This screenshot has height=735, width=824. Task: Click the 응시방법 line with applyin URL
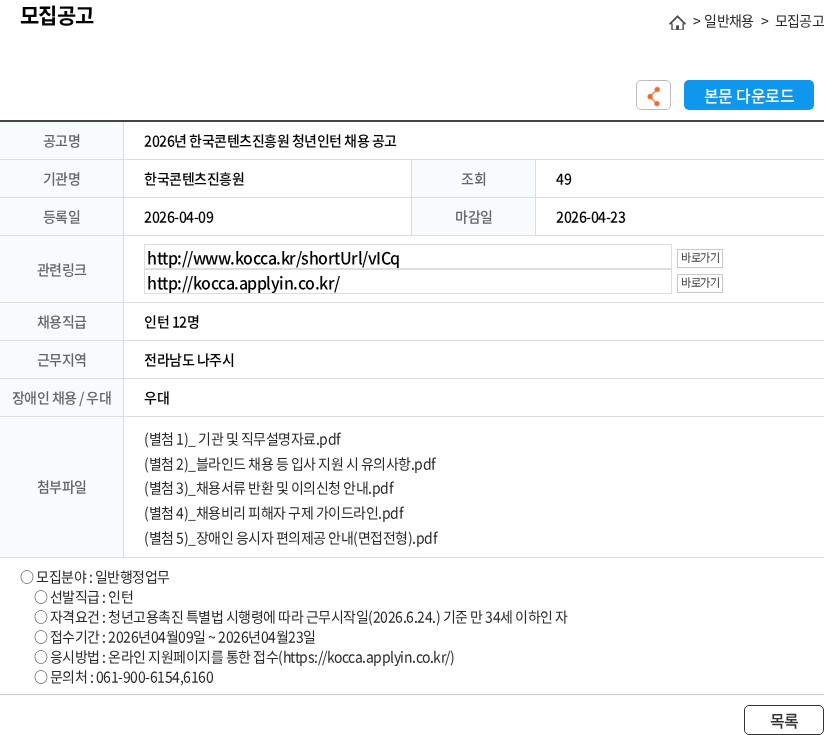click(244, 657)
